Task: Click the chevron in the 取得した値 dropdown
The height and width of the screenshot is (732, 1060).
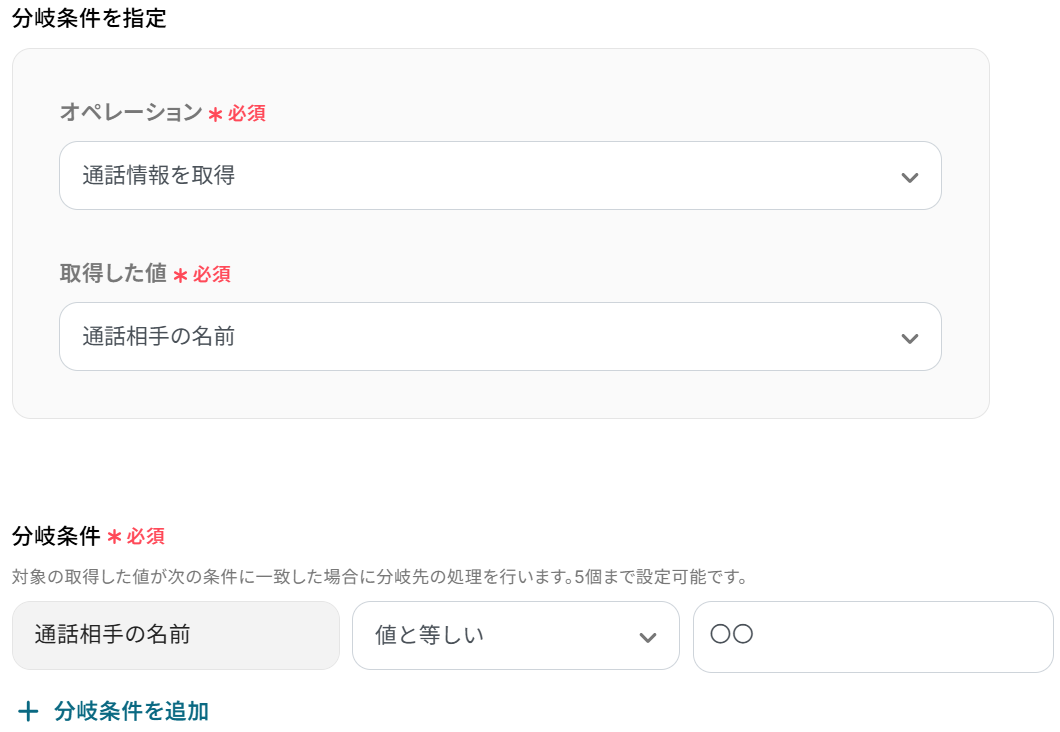Action: click(x=909, y=338)
